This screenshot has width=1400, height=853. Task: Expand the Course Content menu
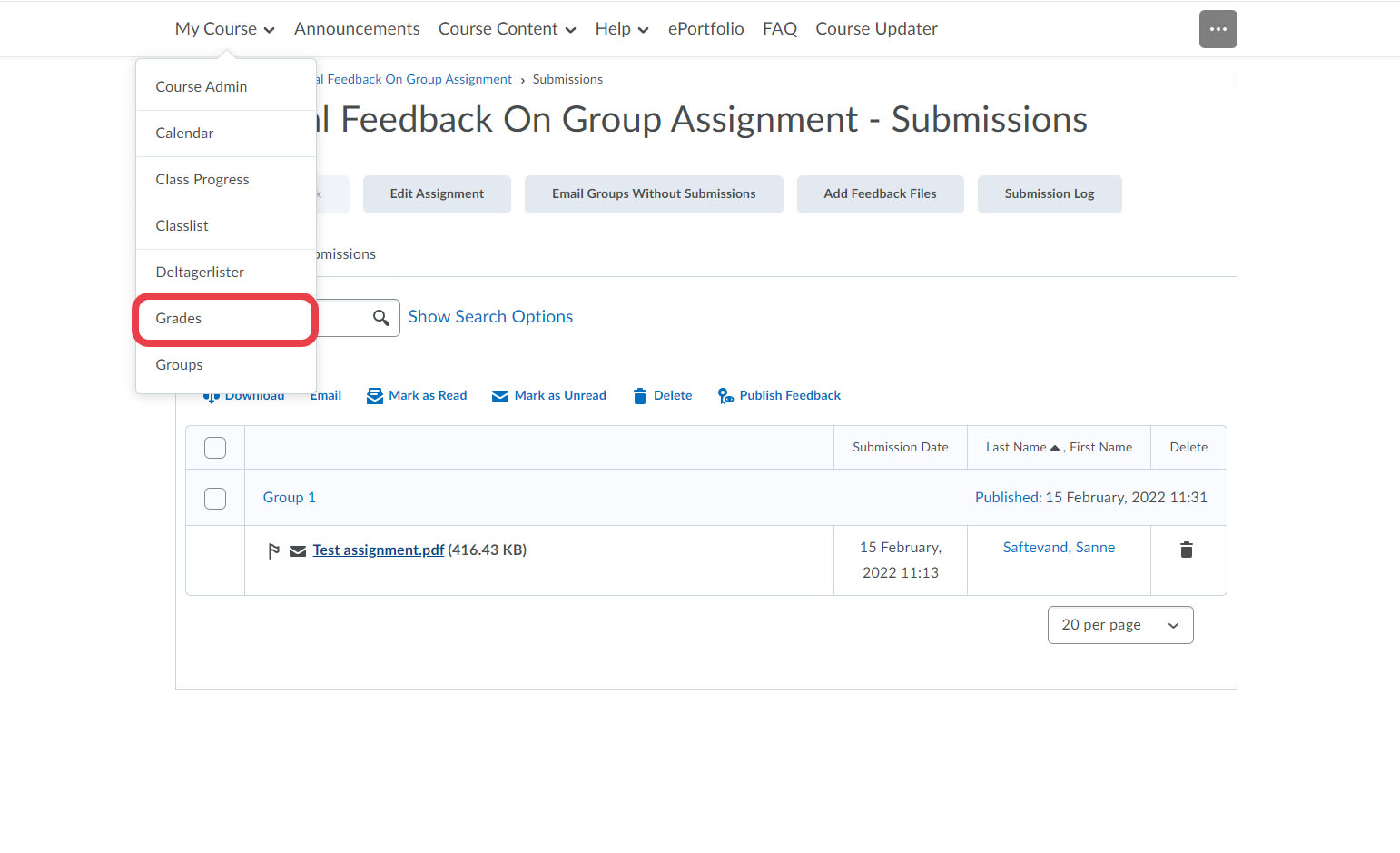point(507,29)
